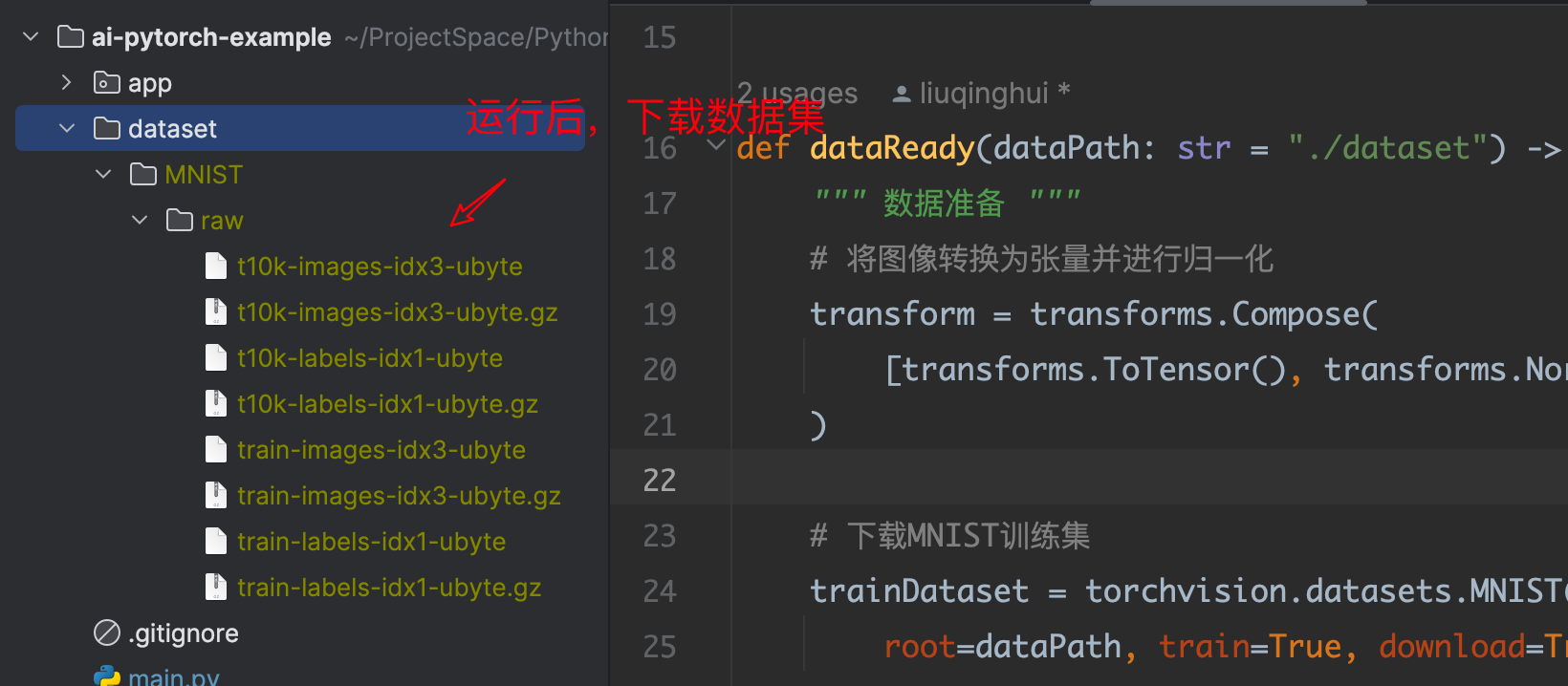Click the t10k-images-idx3-ubyte.gz archive icon

pos(216,312)
